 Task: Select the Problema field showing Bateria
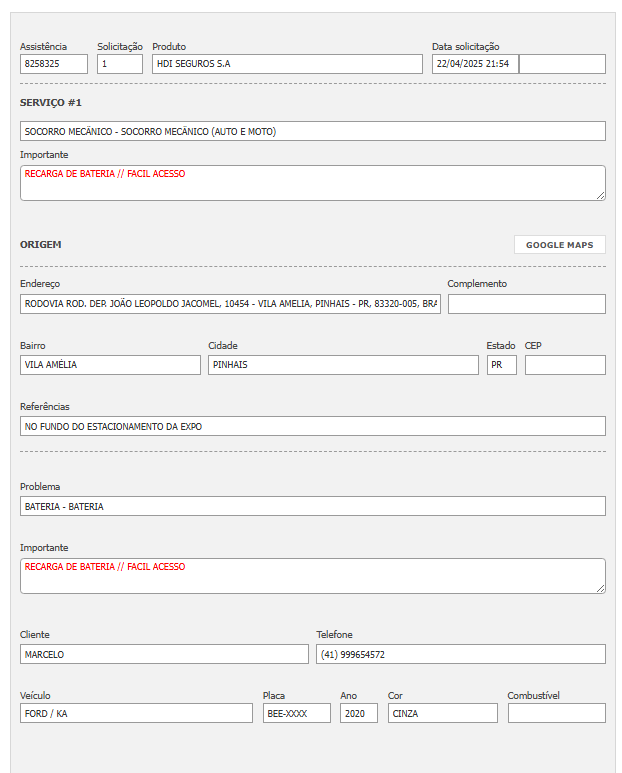click(312, 506)
